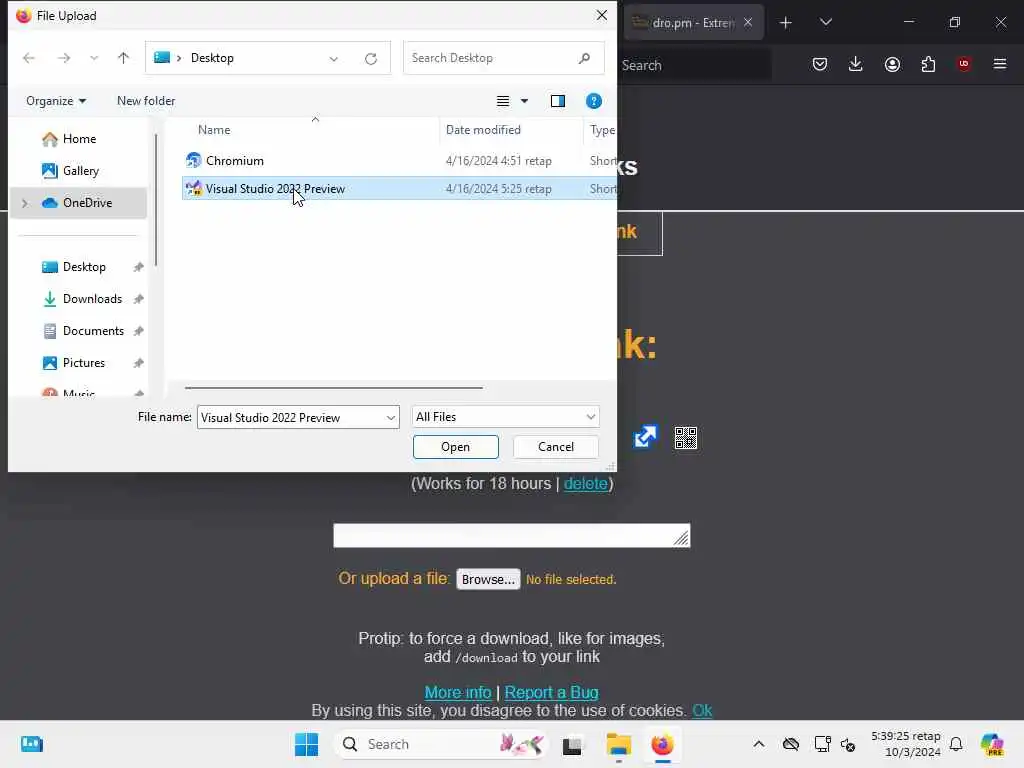This screenshot has width=1024, height=768.
Task: Open pinned Downloads folder
Action: click(92, 299)
